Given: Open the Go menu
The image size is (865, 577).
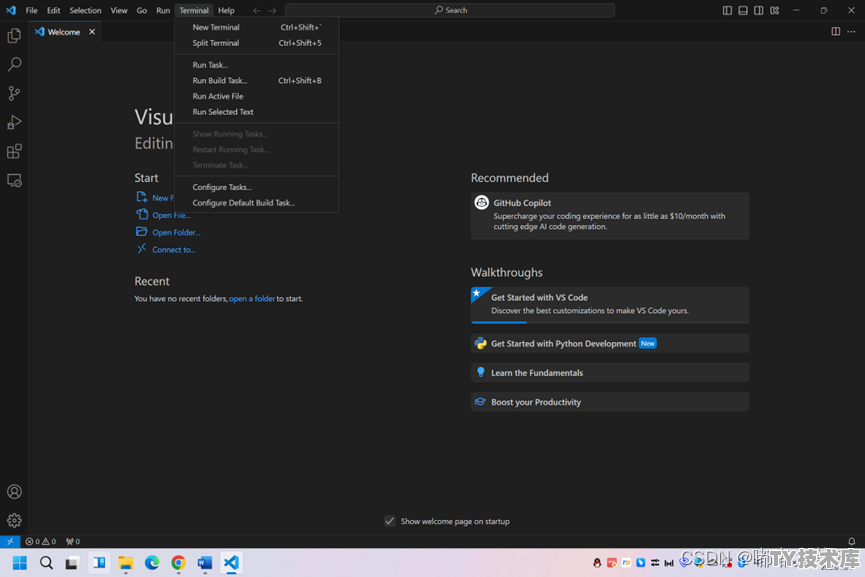Looking at the screenshot, I should click(x=142, y=10).
